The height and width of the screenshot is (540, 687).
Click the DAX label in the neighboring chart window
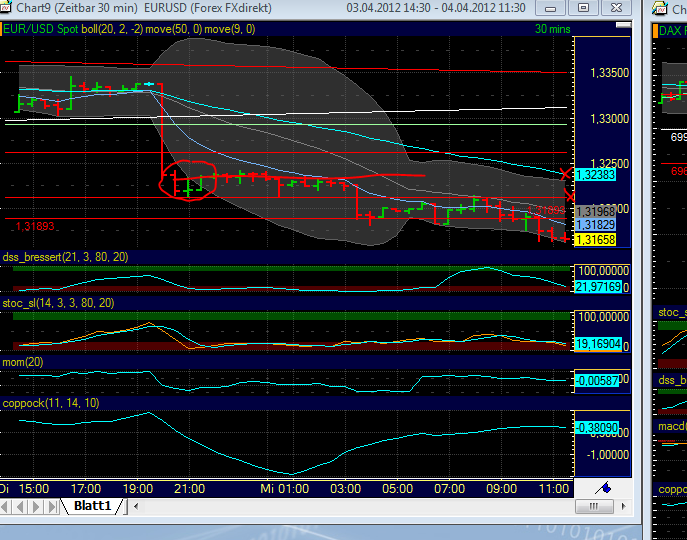(x=673, y=31)
